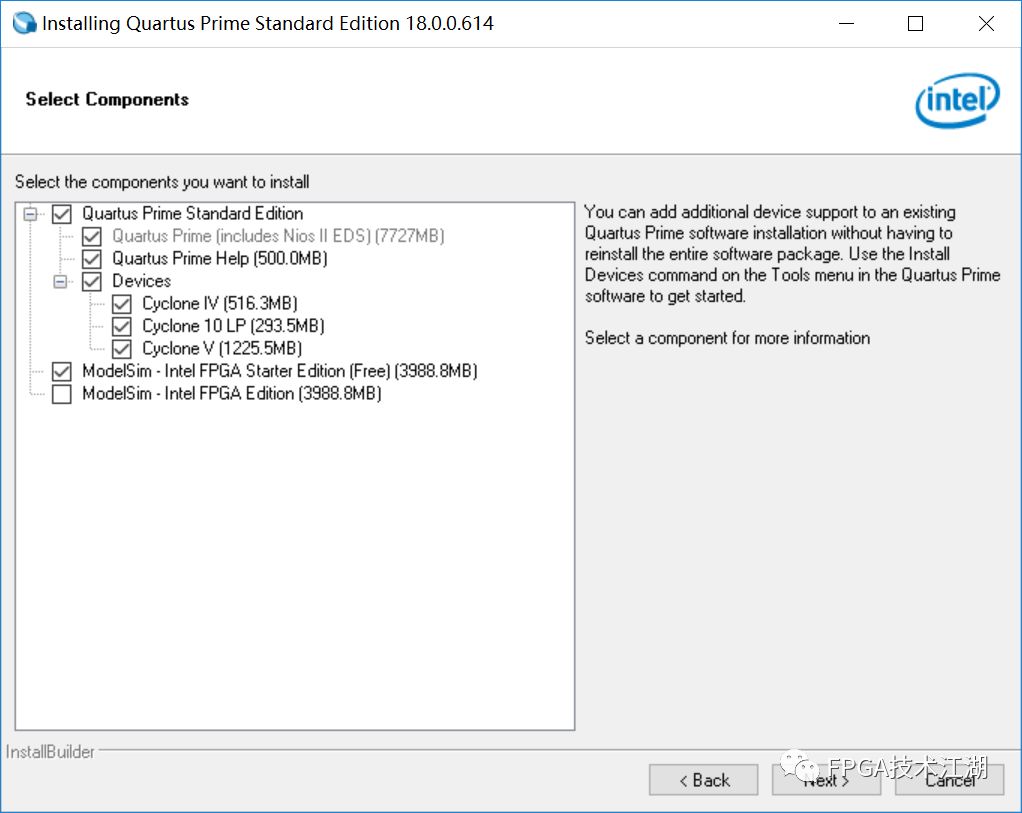Maximize the installer window

pyautogui.click(x=915, y=23)
